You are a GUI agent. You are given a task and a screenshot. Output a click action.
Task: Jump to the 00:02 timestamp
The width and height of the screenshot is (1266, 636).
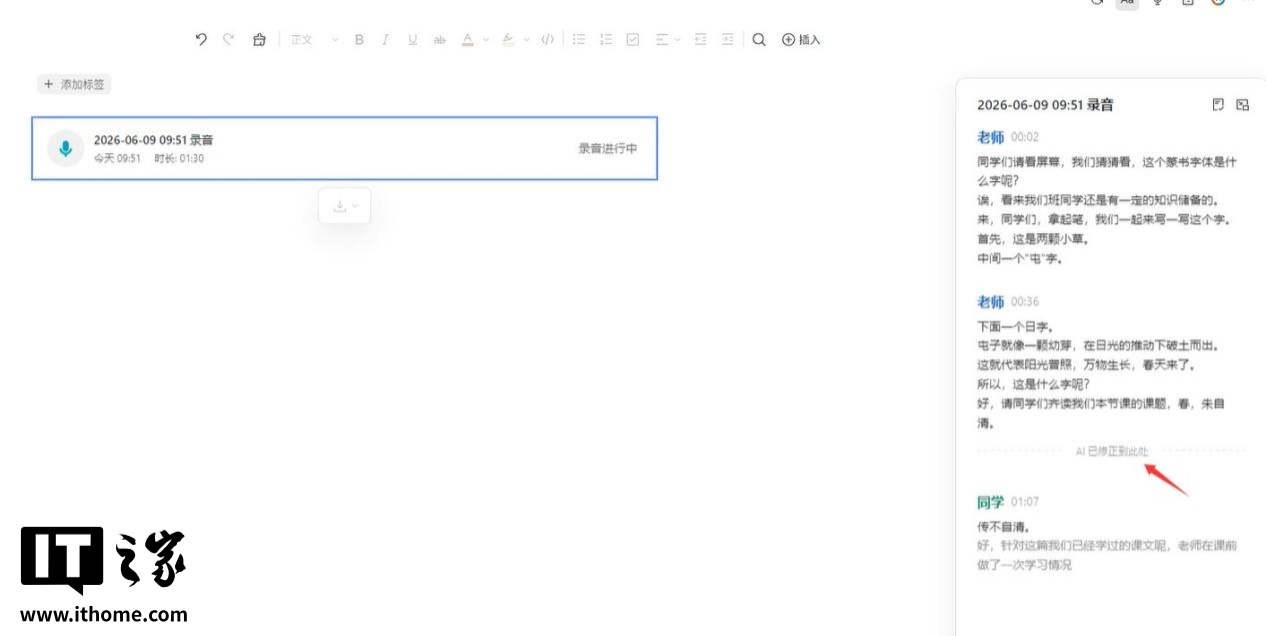pyautogui.click(x=1025, y=137)
